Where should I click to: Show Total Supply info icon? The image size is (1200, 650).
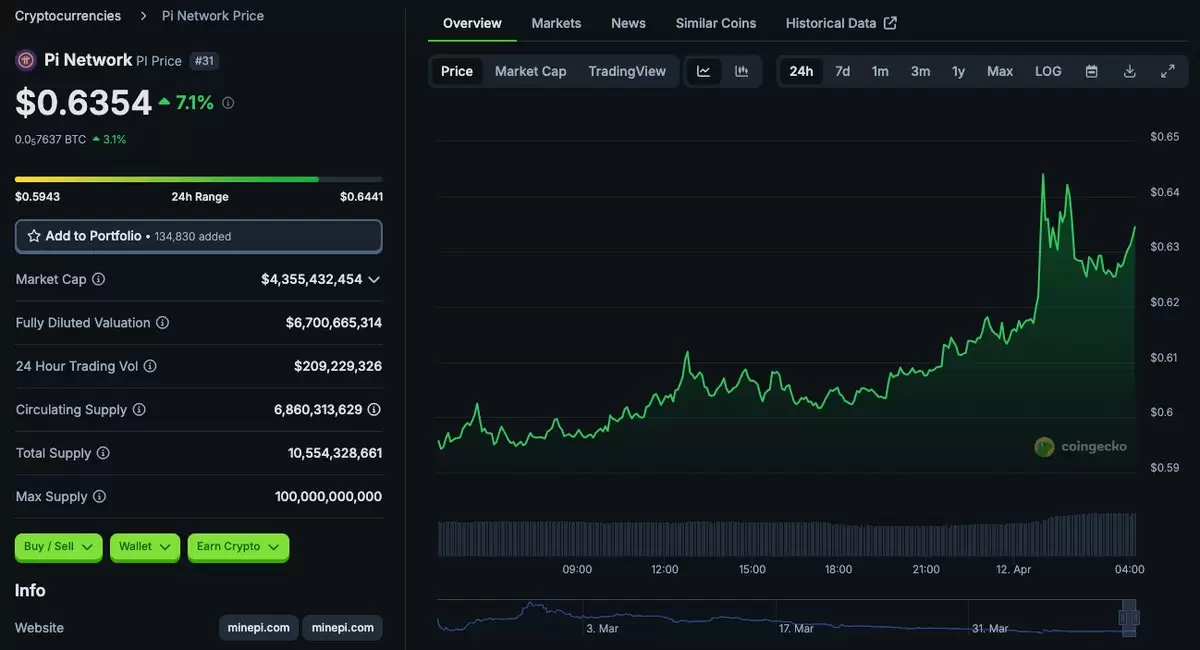coord(103,453)
